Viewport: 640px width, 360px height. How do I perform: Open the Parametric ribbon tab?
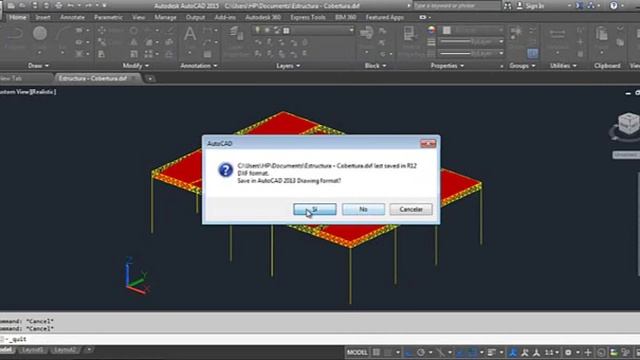[108, 18]
